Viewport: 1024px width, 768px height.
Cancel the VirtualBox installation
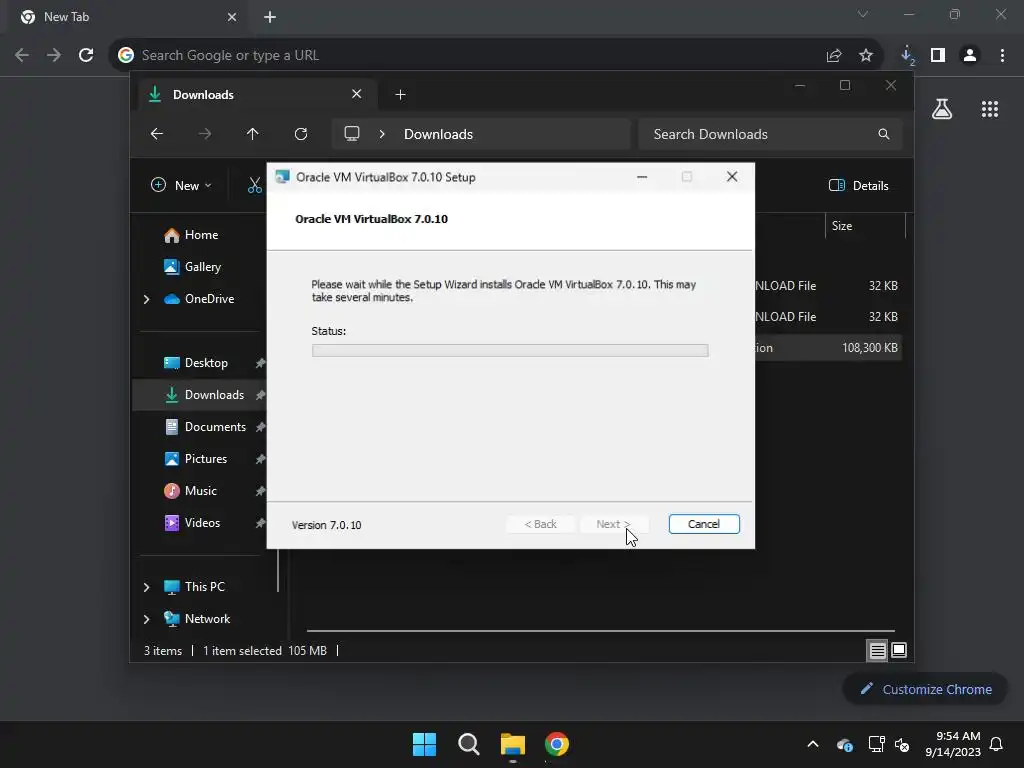[703, 524]
